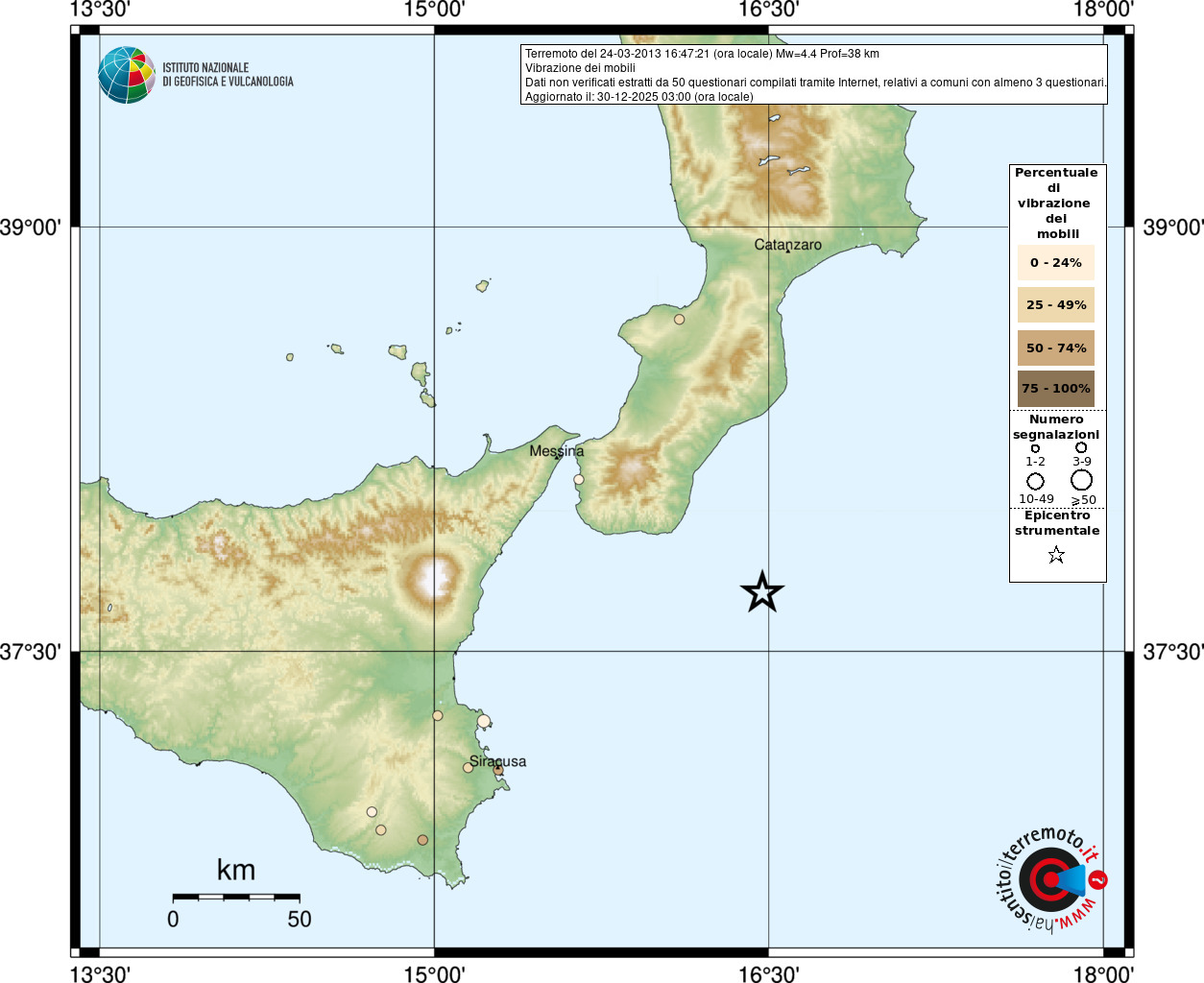Click the largest legend circle above ≥50

1082,480
